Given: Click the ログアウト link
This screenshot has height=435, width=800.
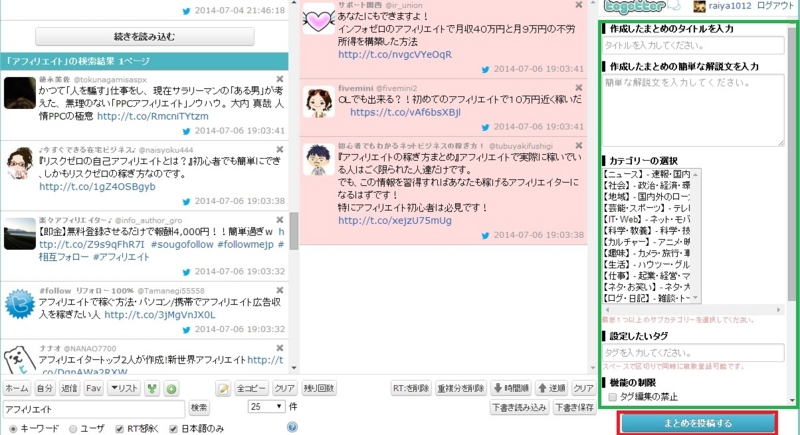Looking at the screenshot, I should [776, 6].
